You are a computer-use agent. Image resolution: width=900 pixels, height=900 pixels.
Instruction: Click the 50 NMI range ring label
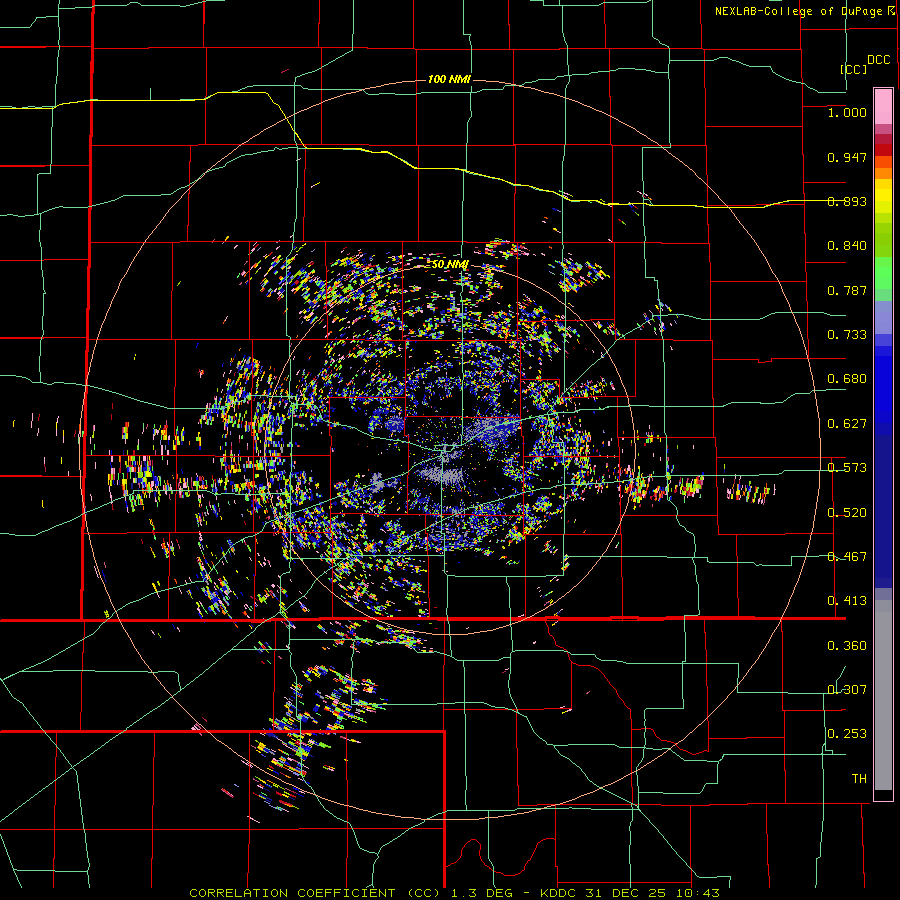point(449,265)
